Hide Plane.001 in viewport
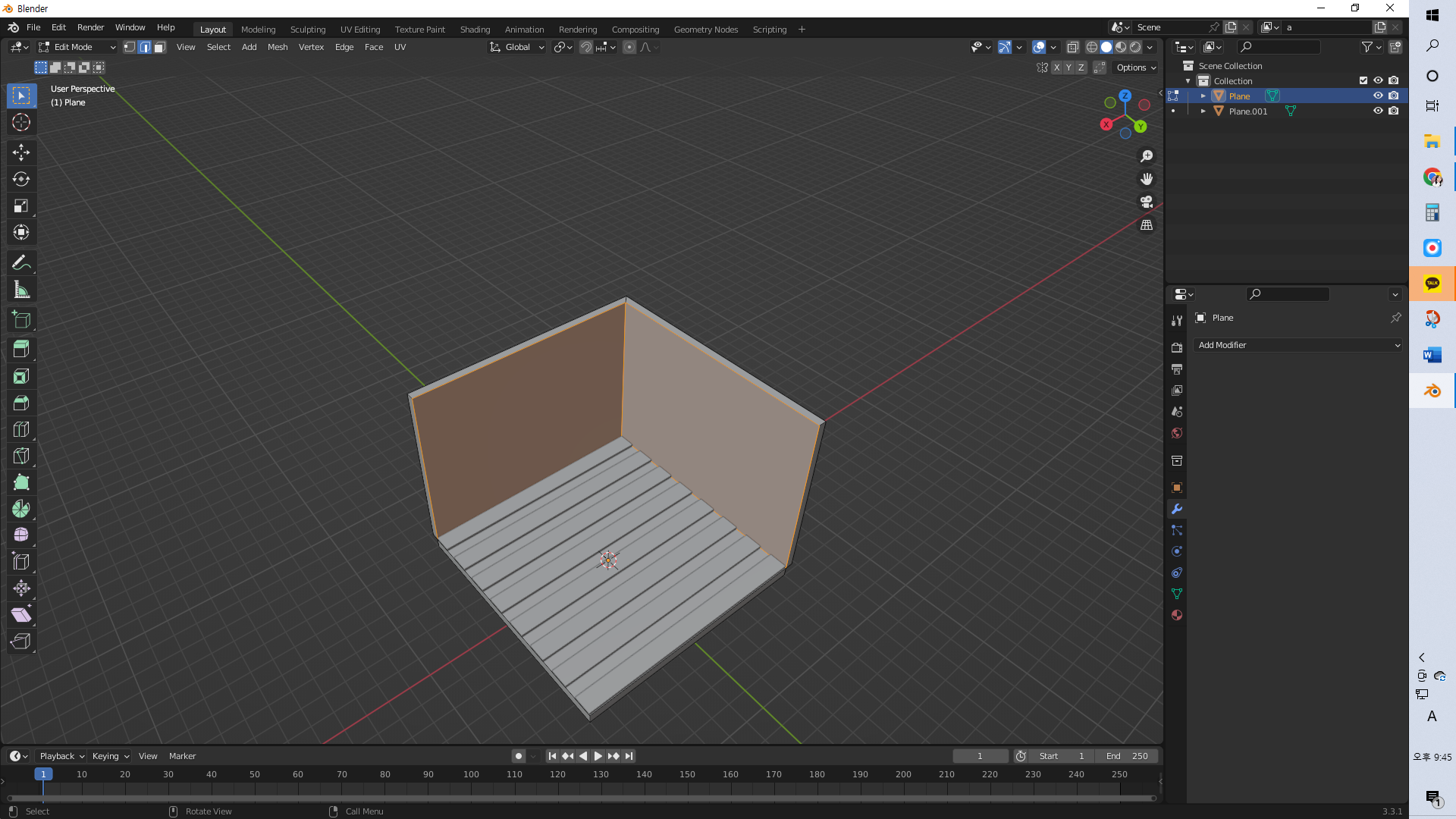 click(1378, 111)
